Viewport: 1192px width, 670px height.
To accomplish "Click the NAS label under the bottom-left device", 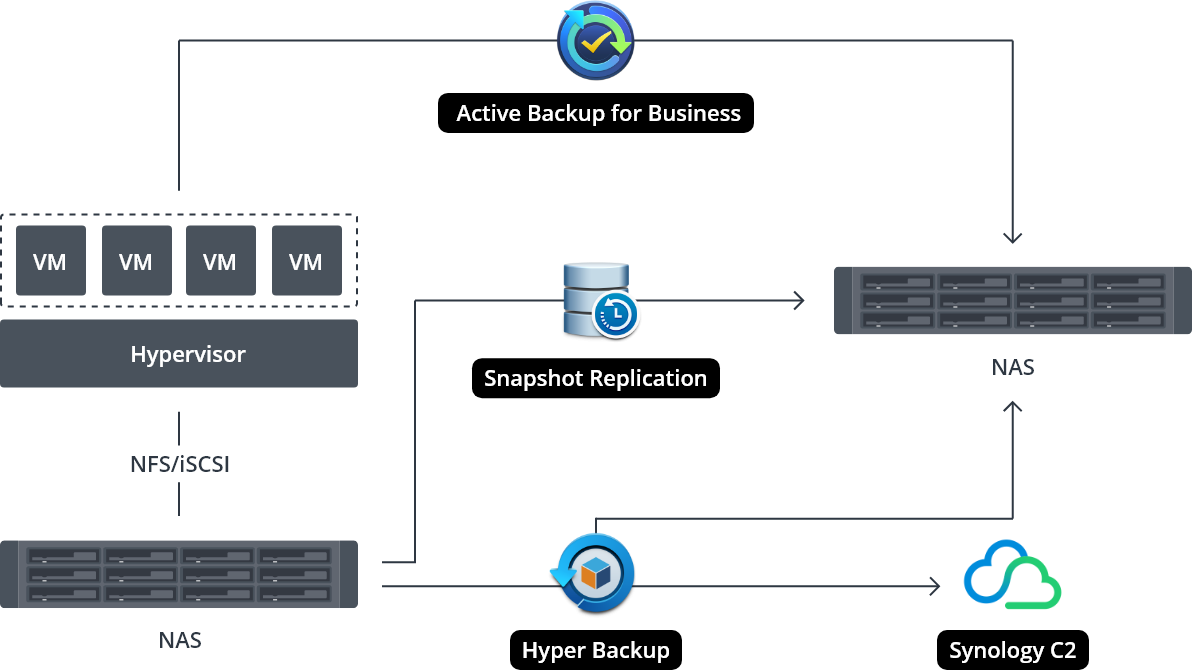I will tap(180, 640).
